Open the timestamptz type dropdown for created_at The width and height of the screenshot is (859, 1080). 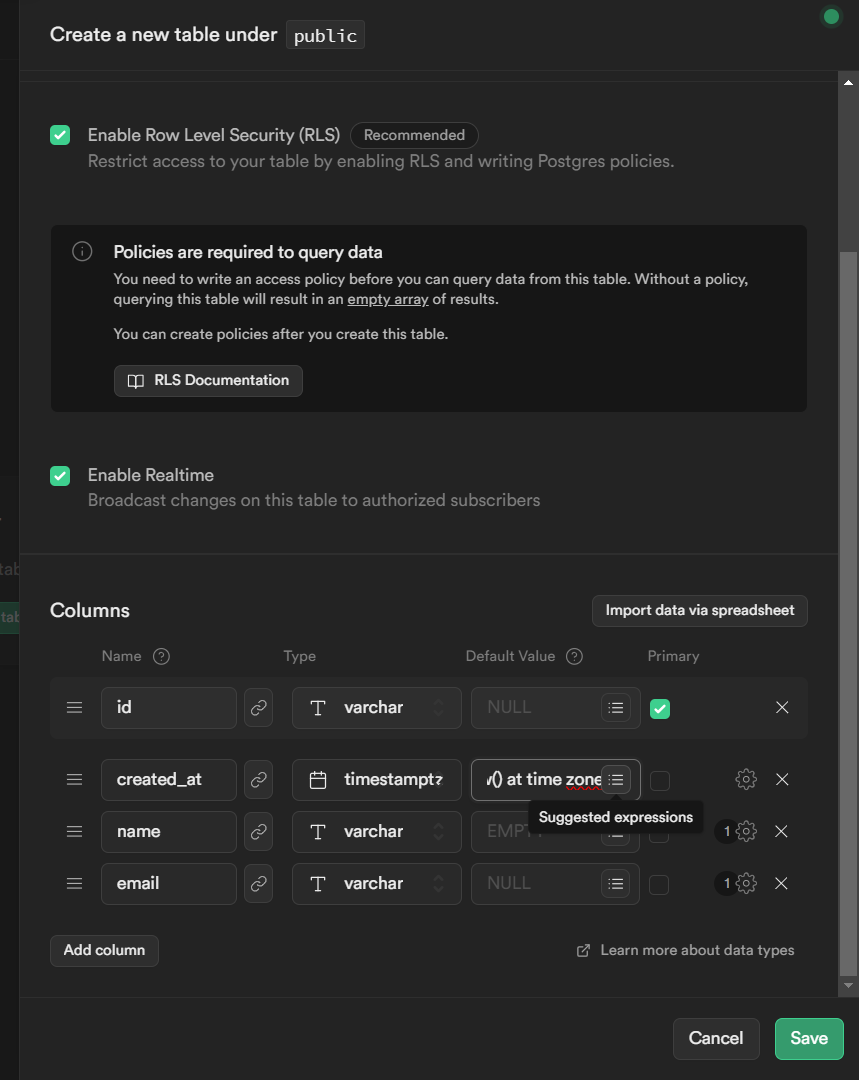[x=376, y=779]
